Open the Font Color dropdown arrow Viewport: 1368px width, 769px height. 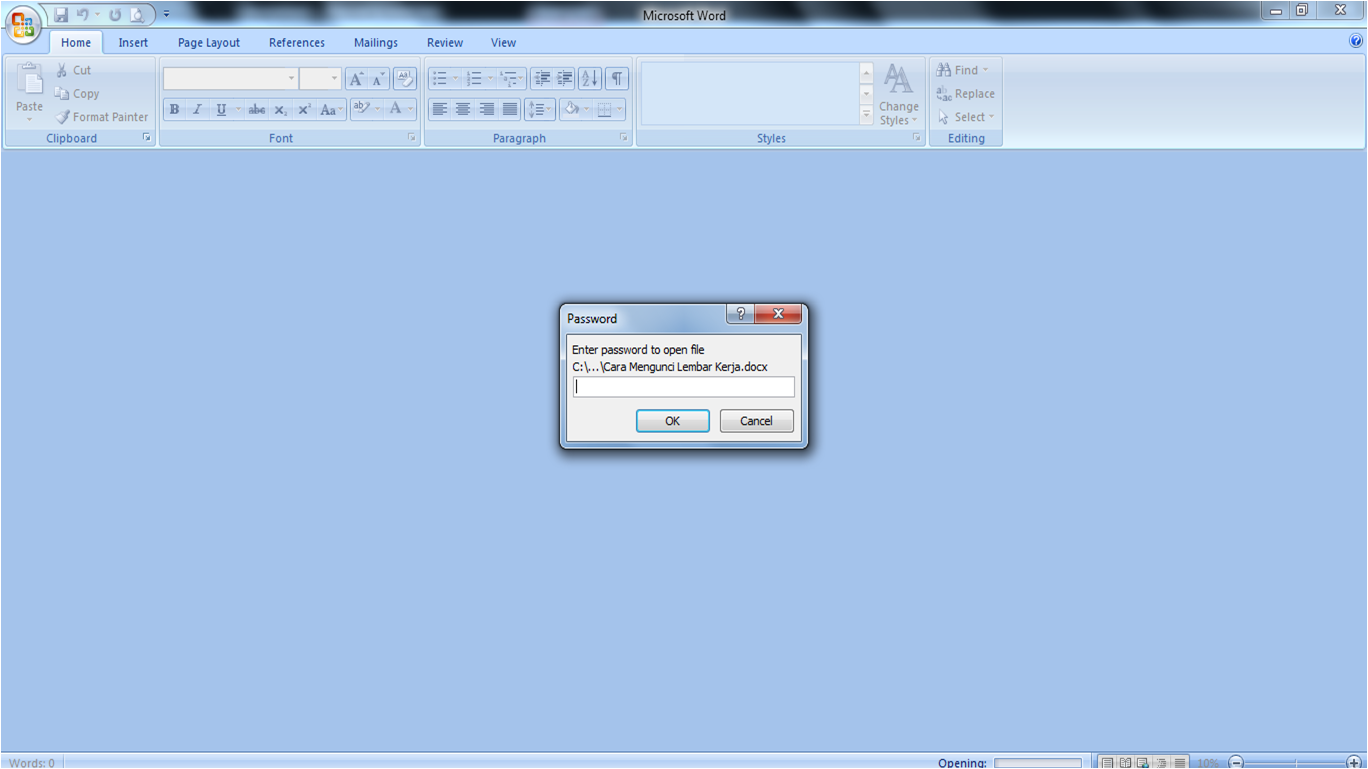coord(411,108)
